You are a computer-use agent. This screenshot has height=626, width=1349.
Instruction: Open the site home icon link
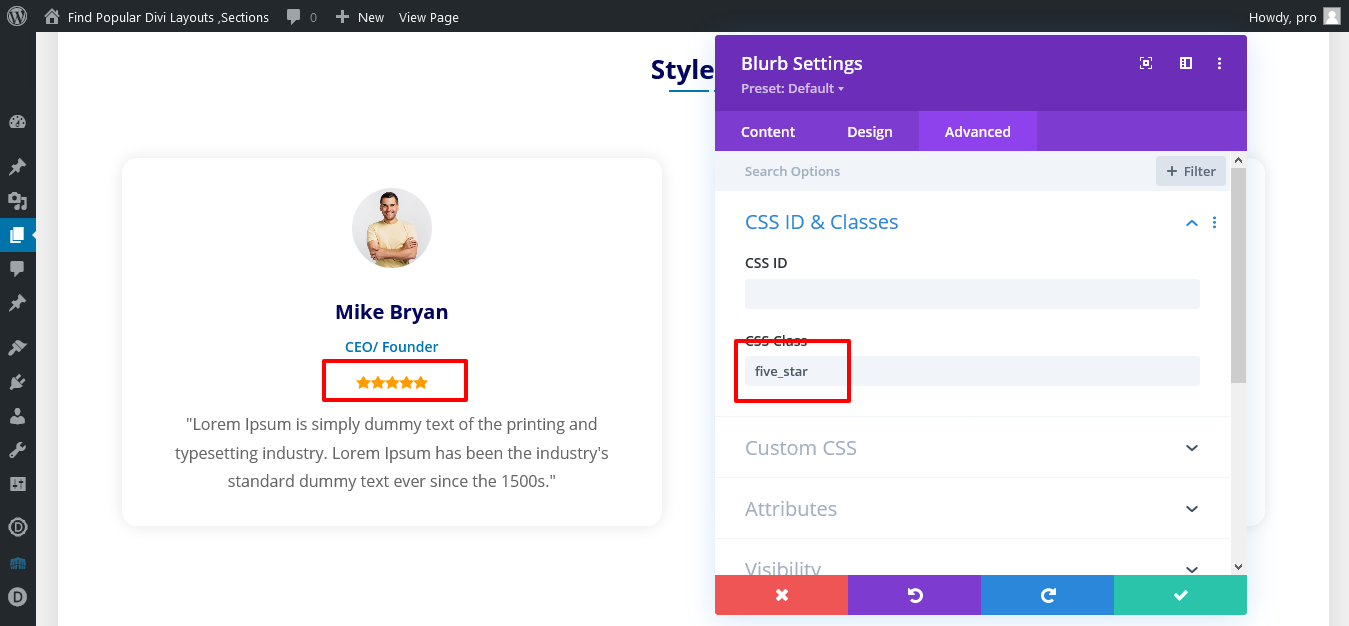pos(52,17)
